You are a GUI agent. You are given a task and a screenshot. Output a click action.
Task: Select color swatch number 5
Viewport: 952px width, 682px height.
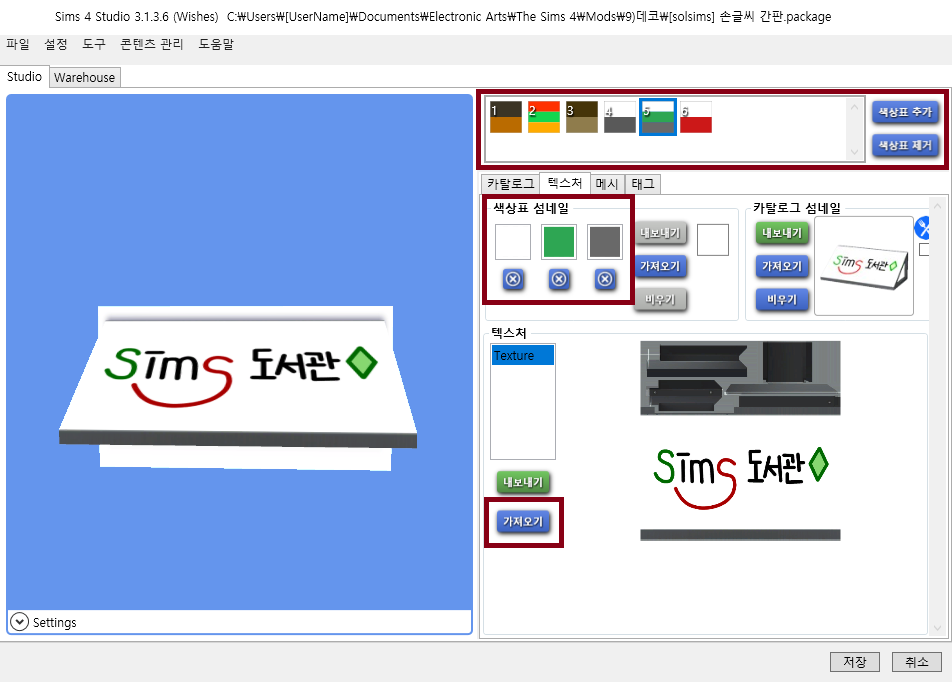[x=658, y=117]
